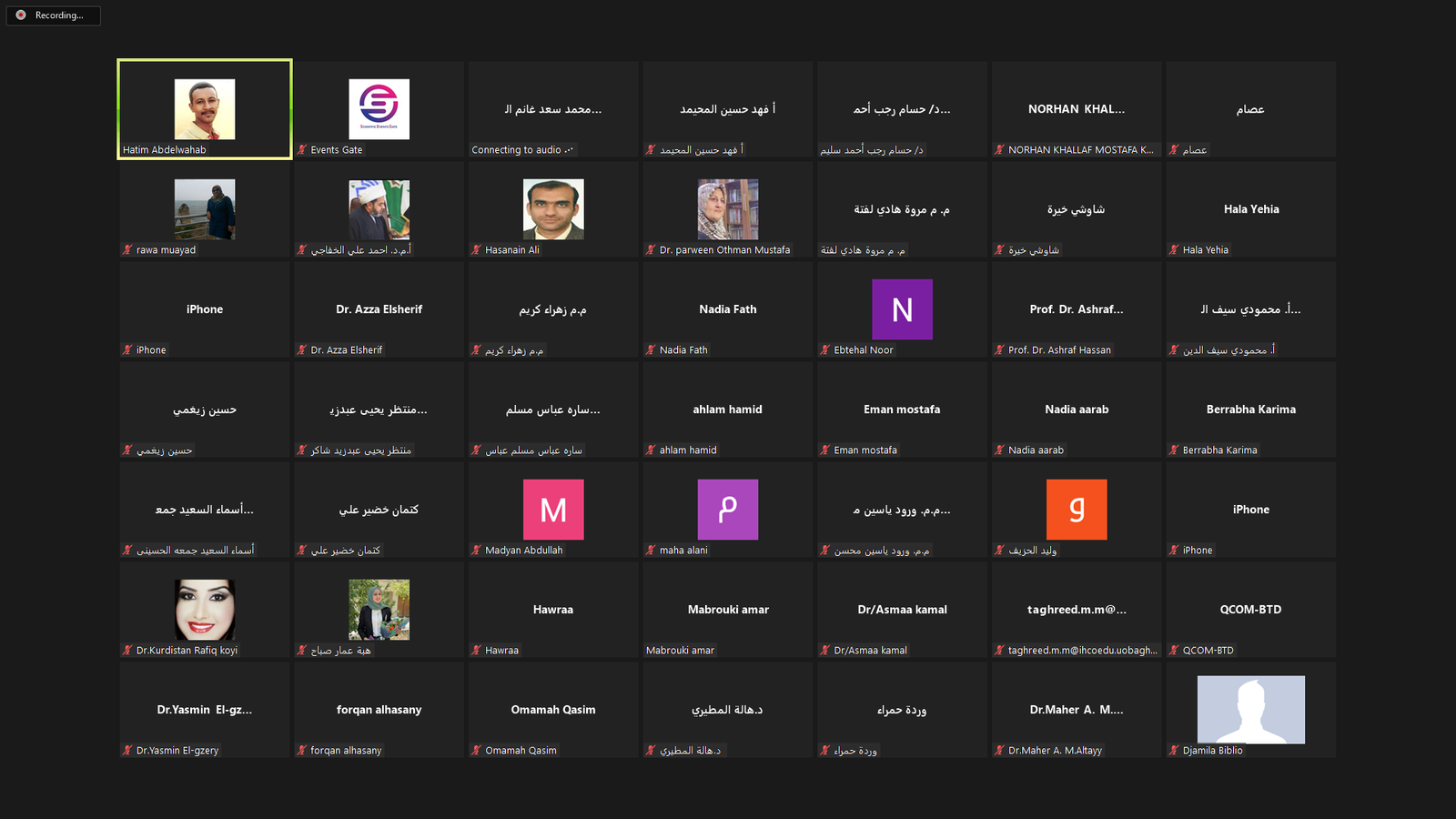Screen dimensions: 1456x819
Task: Select the orange g avatar tile
Action: tap(1077, 510)
